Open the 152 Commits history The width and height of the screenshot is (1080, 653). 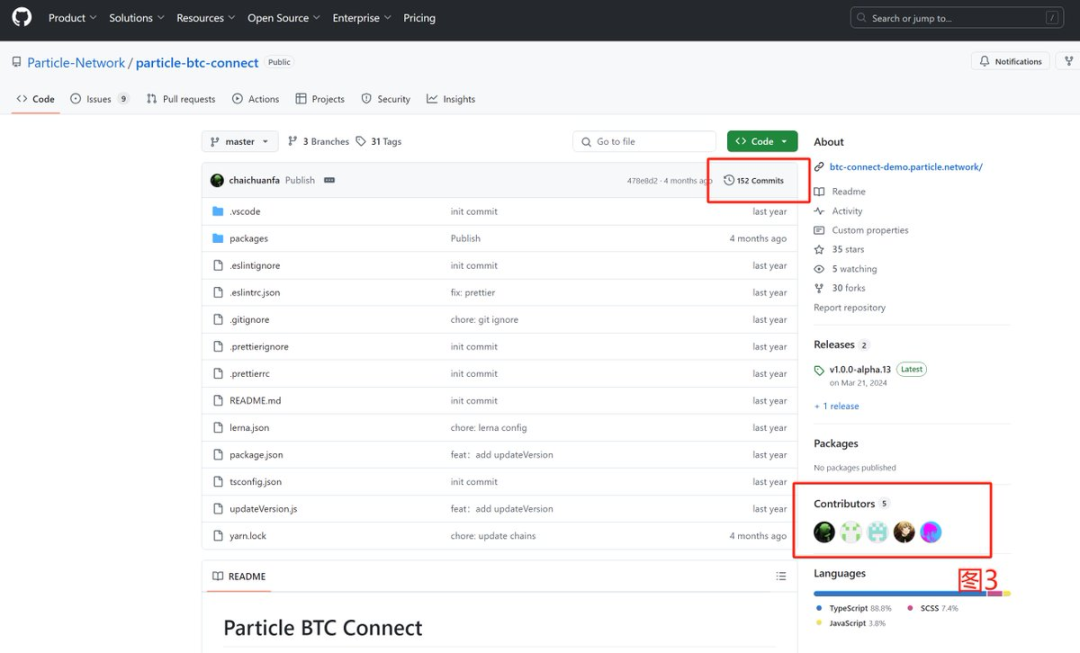point(754,181)
